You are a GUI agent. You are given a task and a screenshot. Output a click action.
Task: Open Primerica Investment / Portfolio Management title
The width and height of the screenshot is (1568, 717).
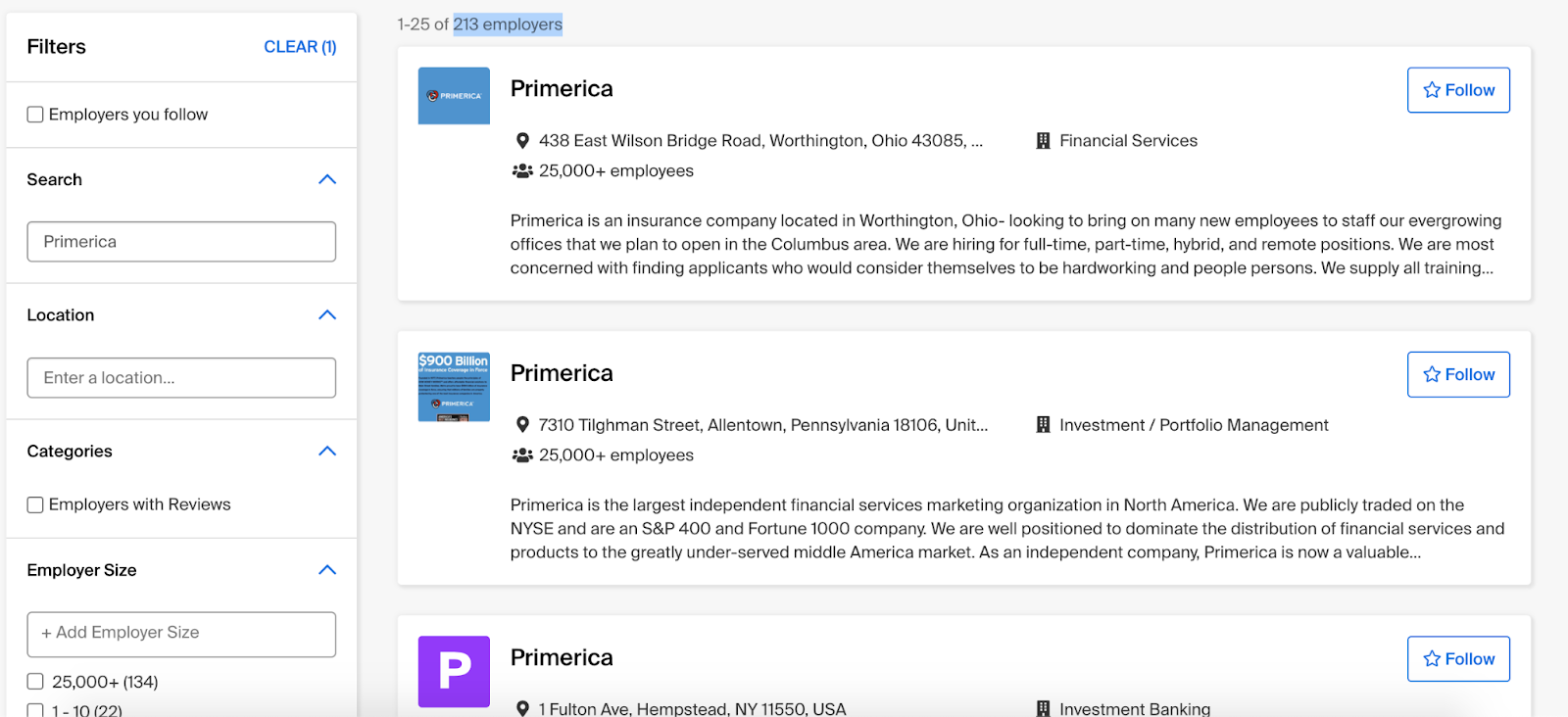point(562,373)
